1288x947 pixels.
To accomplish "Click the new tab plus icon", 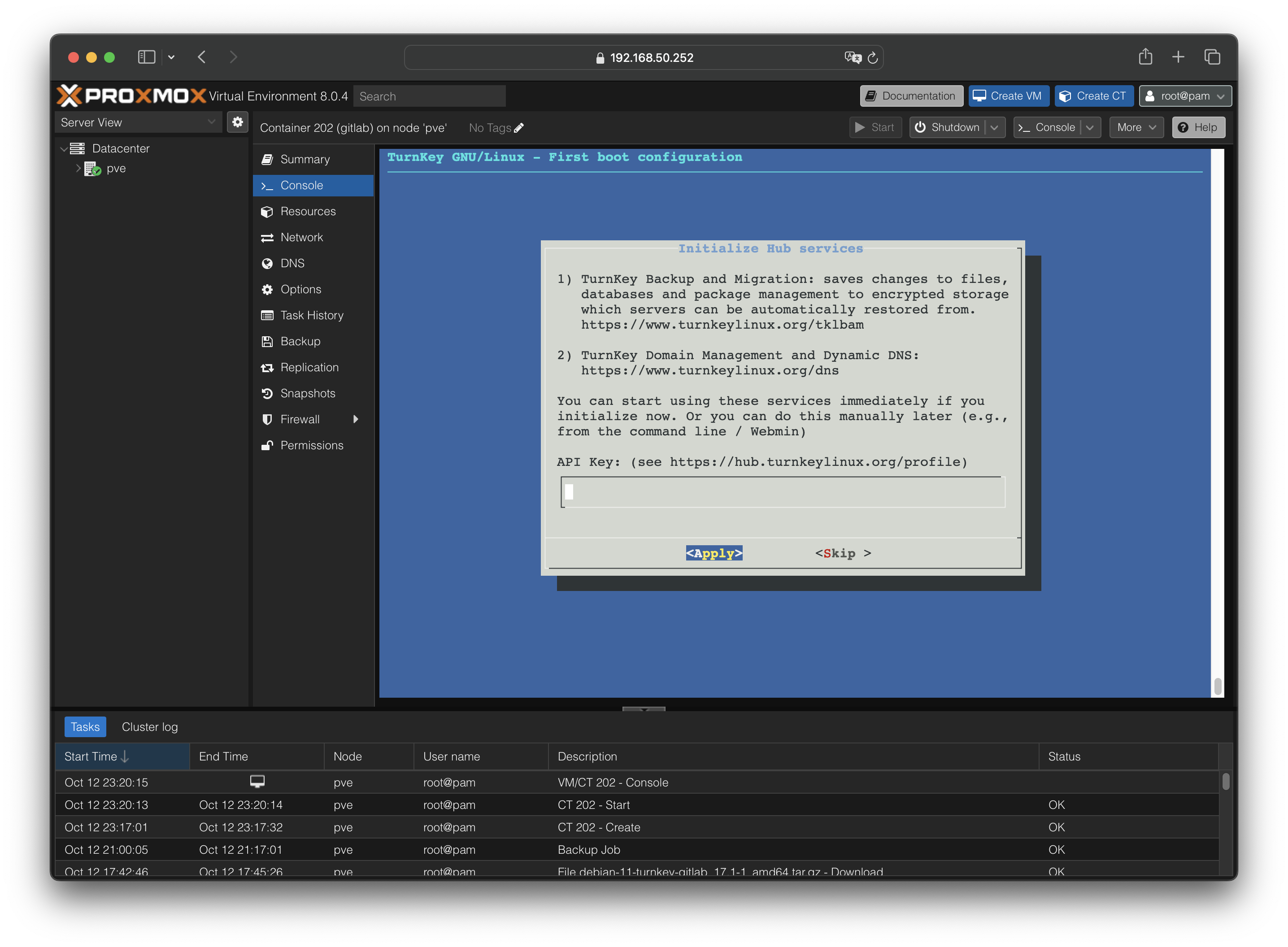I will (x=1178, y=57).
